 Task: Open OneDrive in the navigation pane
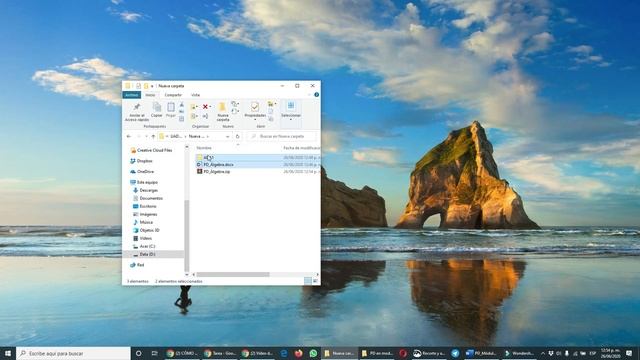(142, 171)
